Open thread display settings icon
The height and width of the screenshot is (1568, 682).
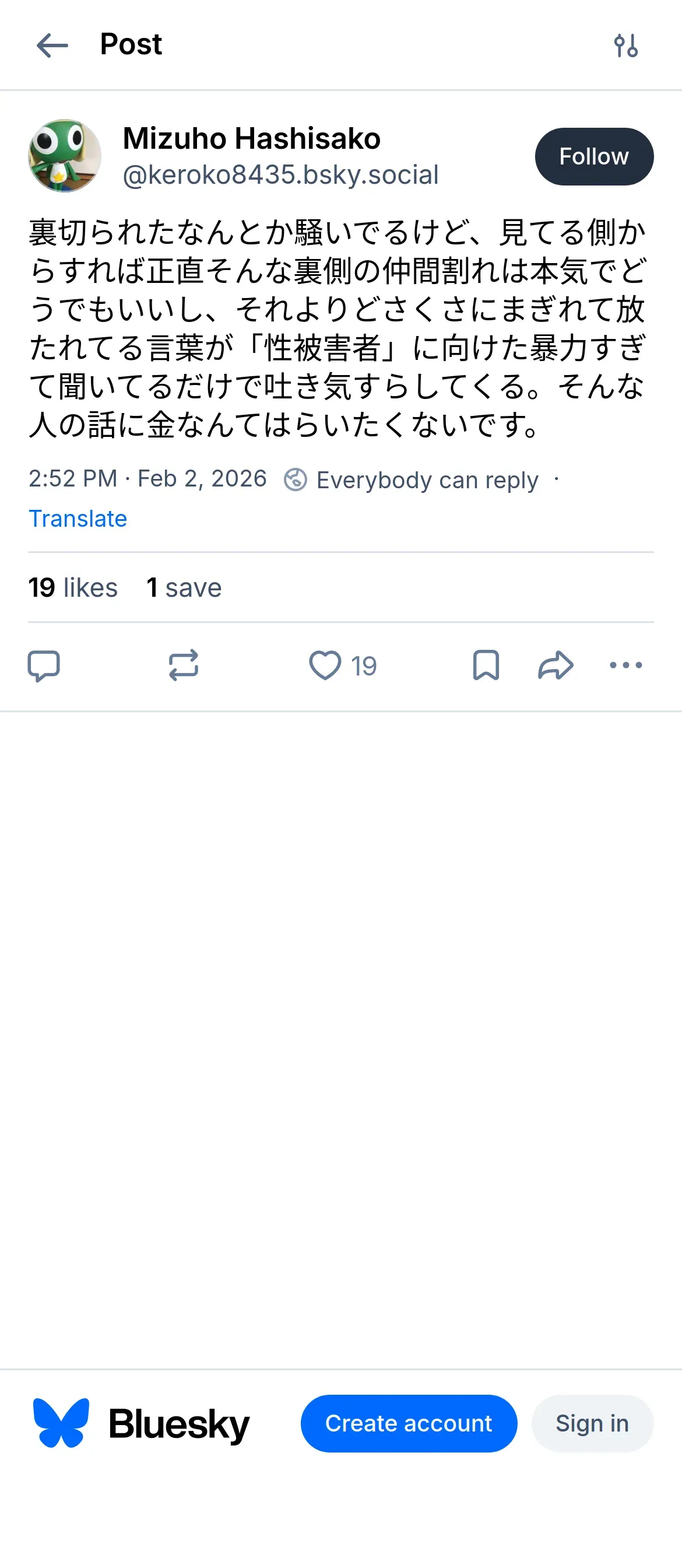pyautogui.click(x=625, y=45)
